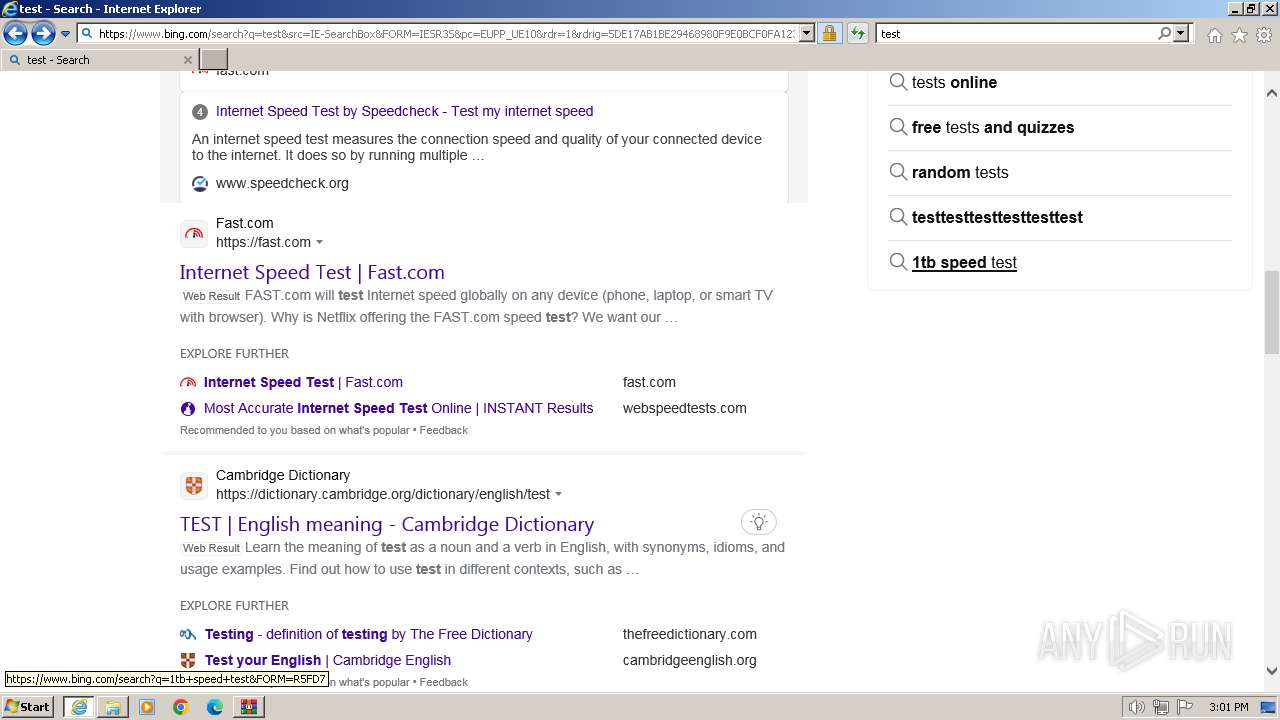
Task: Open 'Test your English | Cambridge English' link
Action: 328,660
